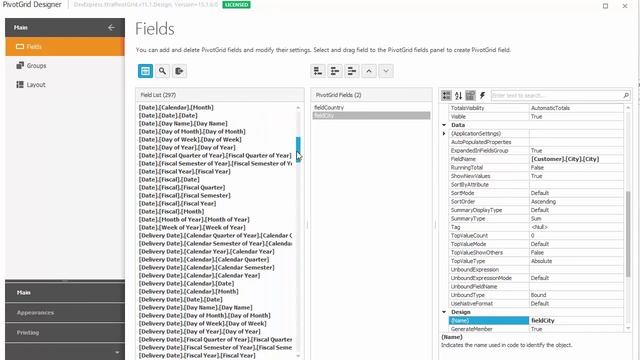The width and height of the screenshot is (640, 360).
Task: Click the PivotGrid Fields (2) header
Action: pyautogui.click(x=371, y=95)
